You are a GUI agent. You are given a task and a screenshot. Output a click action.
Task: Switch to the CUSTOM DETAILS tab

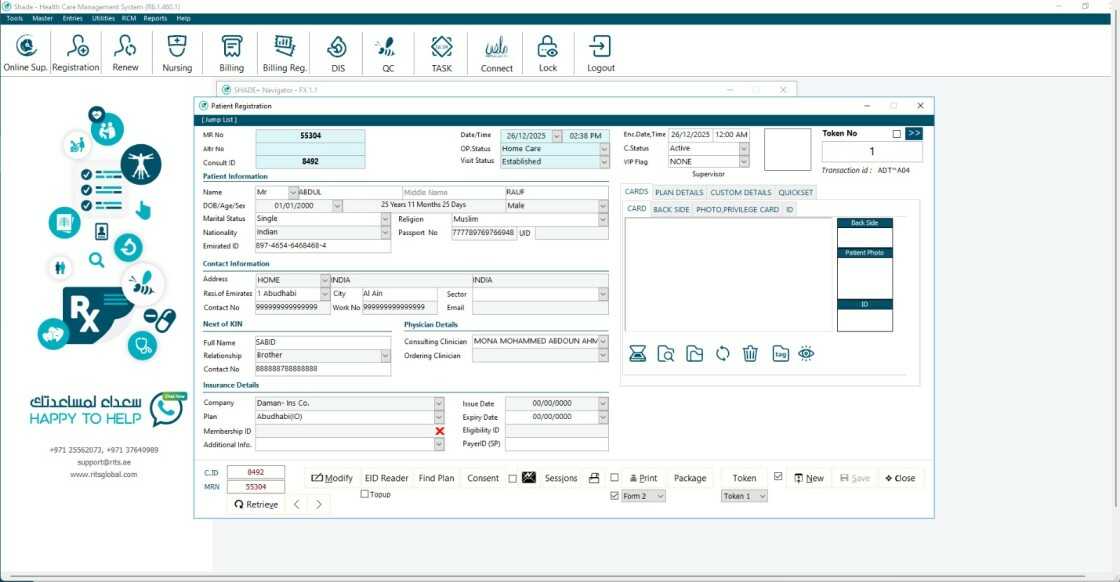point(741,193)
